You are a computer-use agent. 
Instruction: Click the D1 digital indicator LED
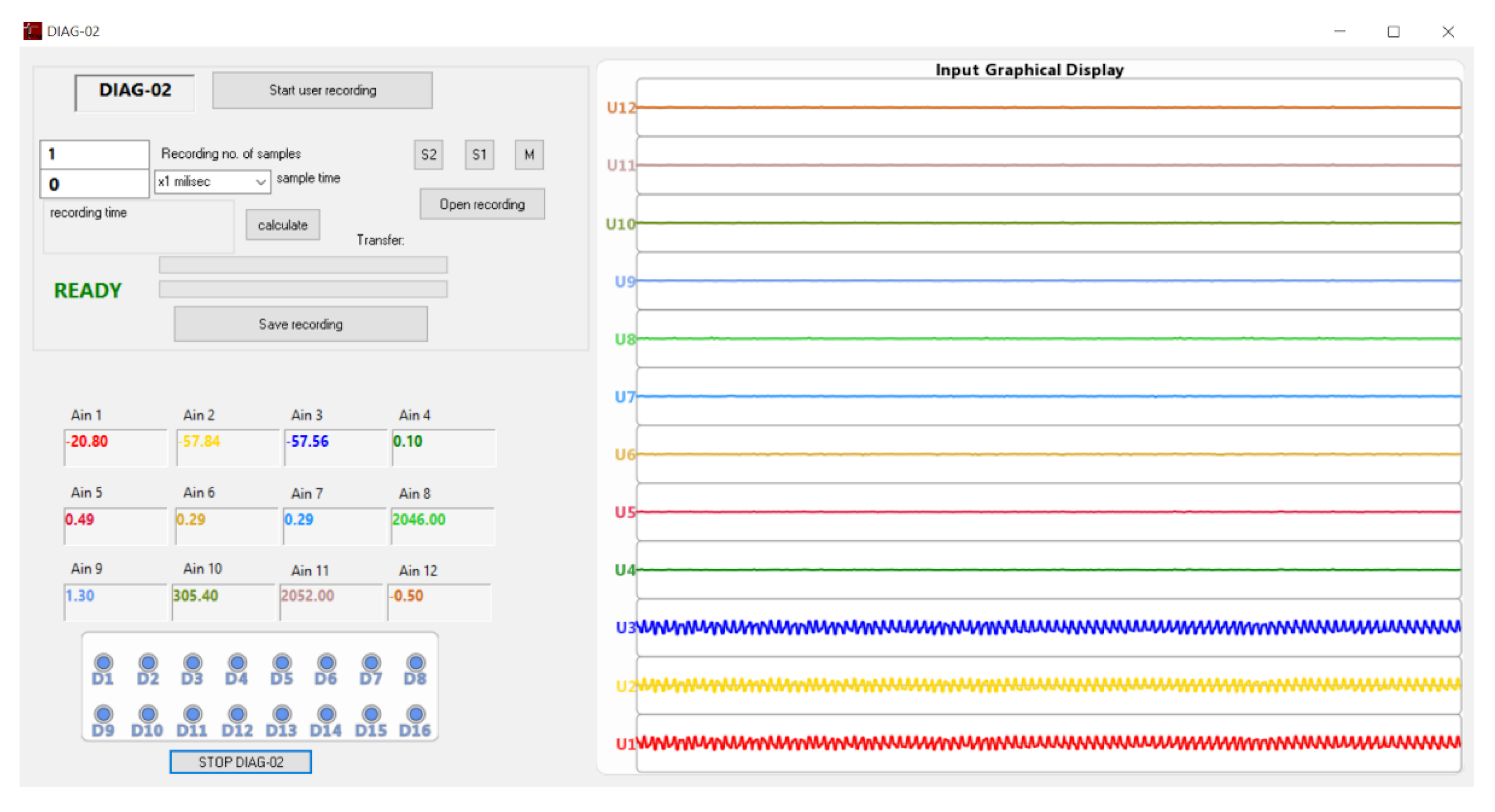(x=103, y=662)
